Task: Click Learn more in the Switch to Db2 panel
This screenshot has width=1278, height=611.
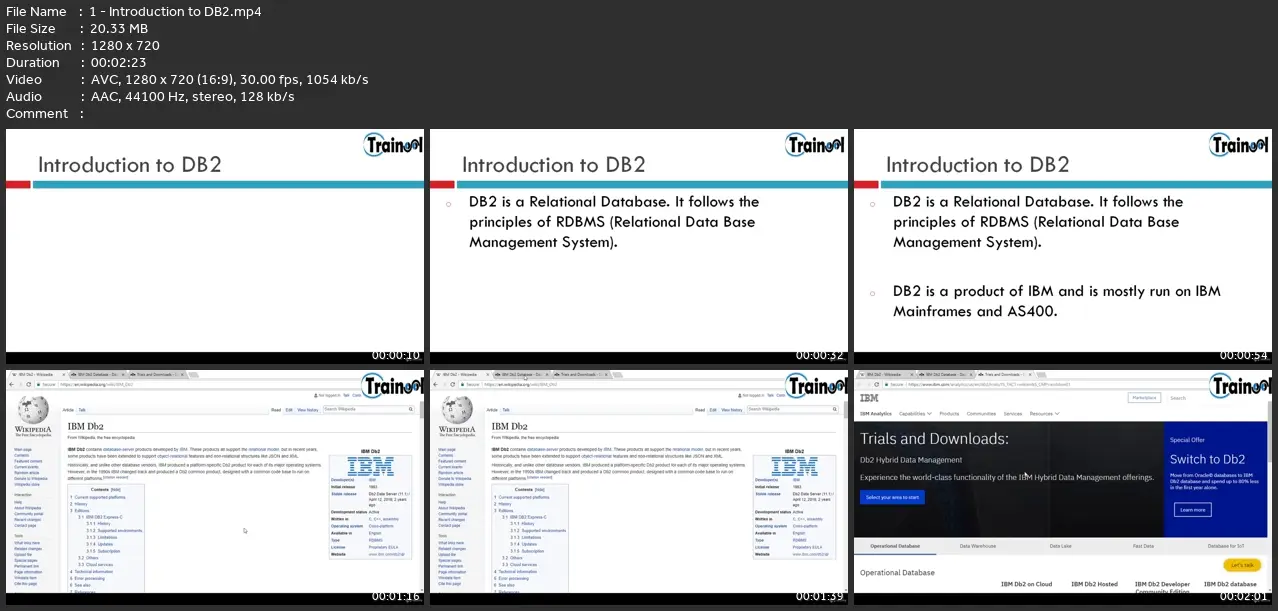Action: 1193,510
